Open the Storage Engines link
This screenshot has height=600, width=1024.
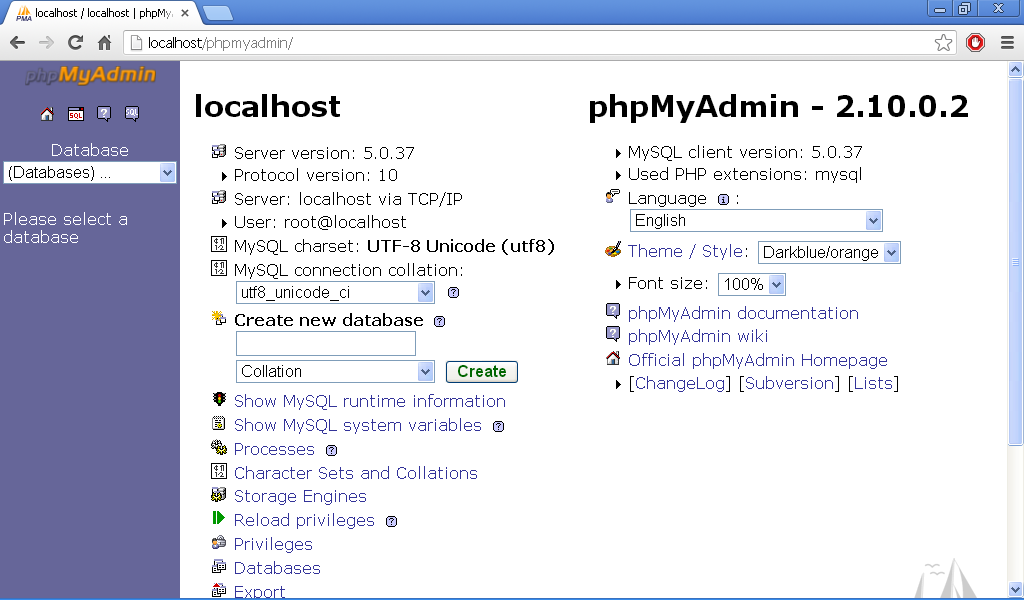(300, 496)
